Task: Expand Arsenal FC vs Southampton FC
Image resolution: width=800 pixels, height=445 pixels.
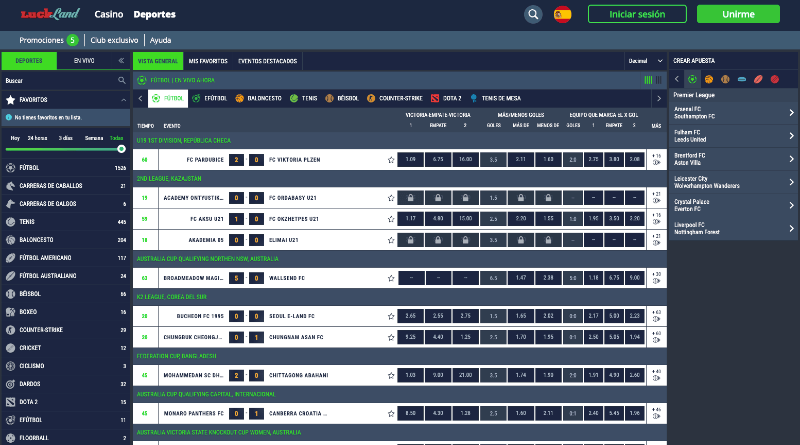Action: [x=733, y=113]
